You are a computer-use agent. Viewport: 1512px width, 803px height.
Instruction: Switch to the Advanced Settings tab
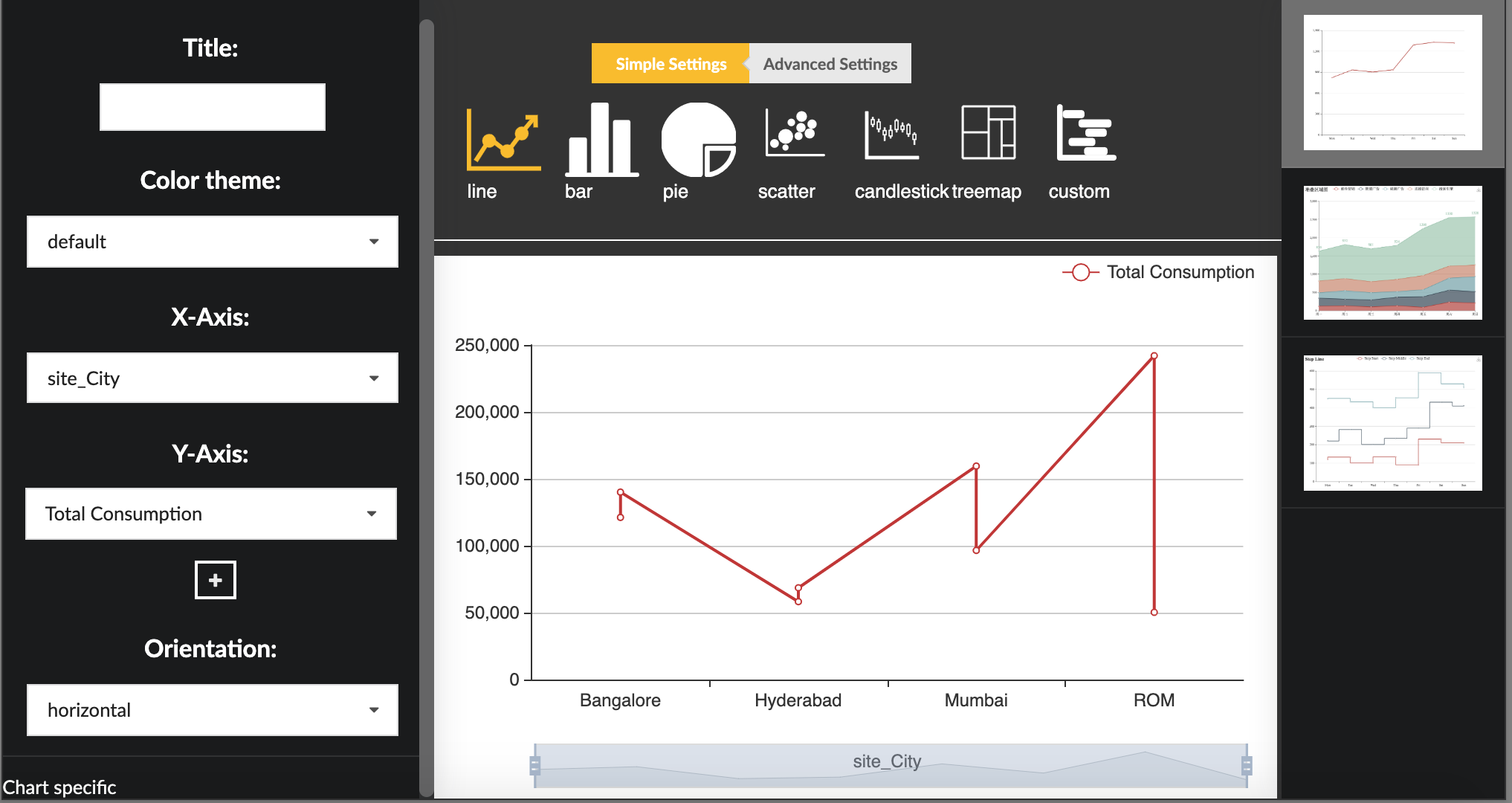[830, 63]
